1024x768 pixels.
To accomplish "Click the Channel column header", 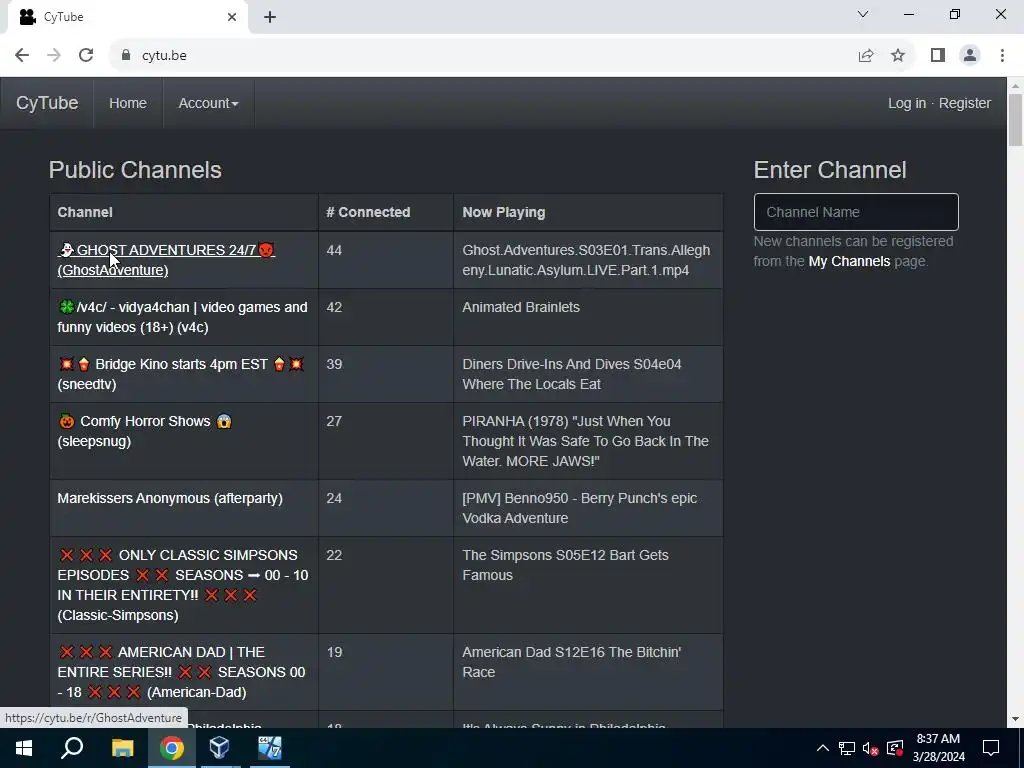I will tap(85, 212).
